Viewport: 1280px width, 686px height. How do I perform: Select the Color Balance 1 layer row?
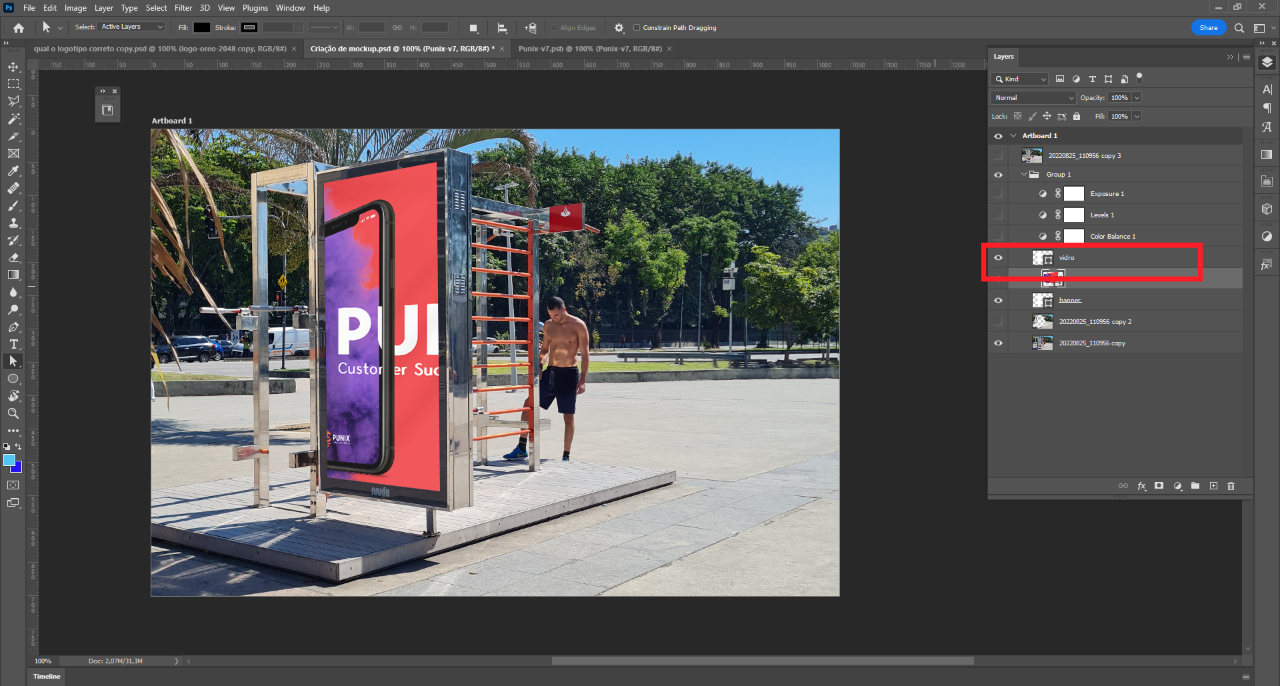pos(1115,236)
